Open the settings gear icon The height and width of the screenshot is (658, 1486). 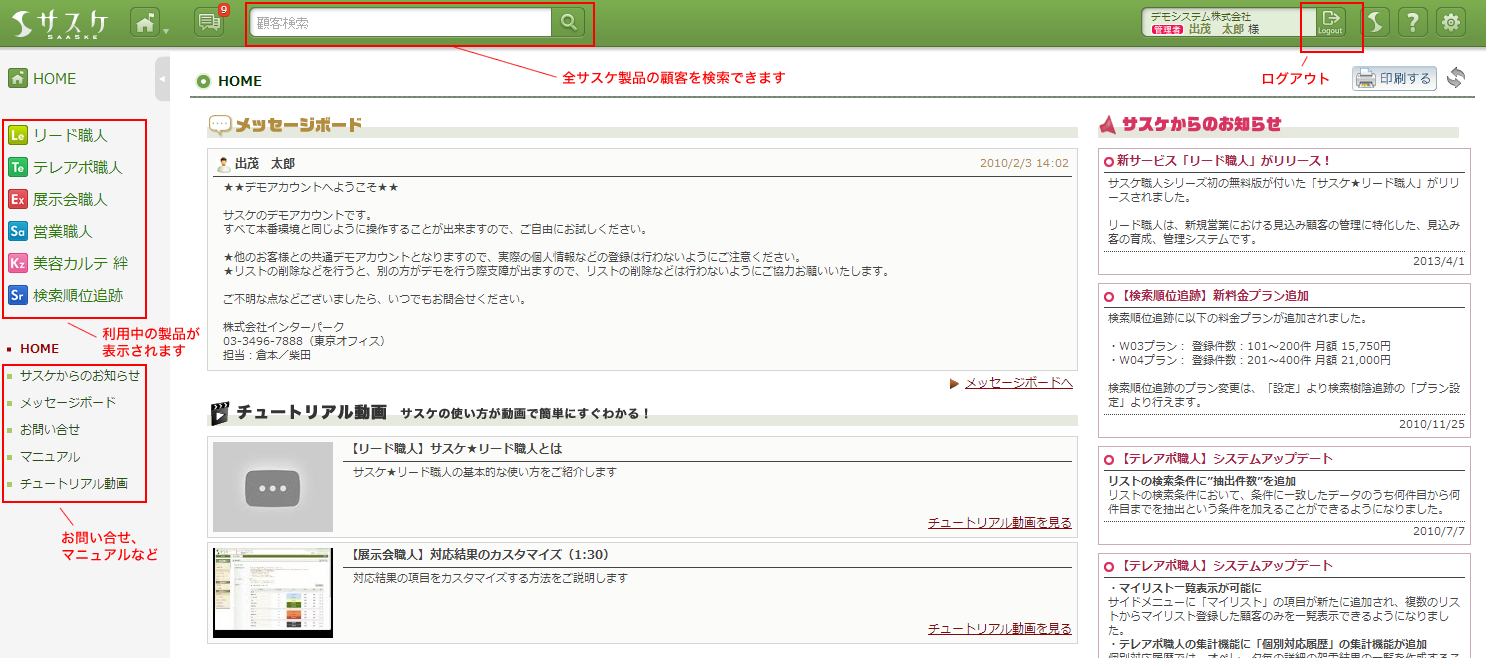tap(1451, 22)
